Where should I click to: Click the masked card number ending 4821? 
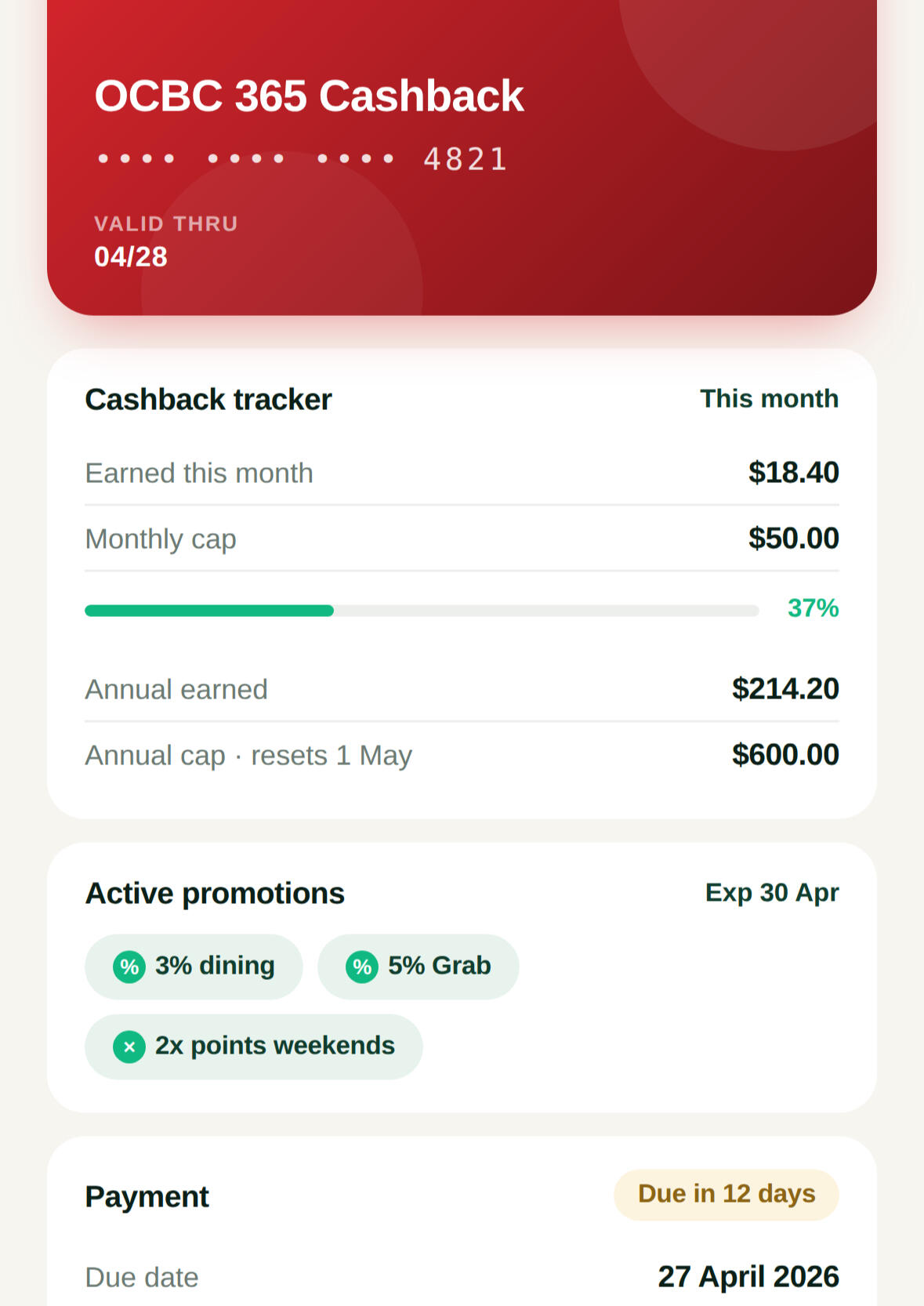point(302,159)
